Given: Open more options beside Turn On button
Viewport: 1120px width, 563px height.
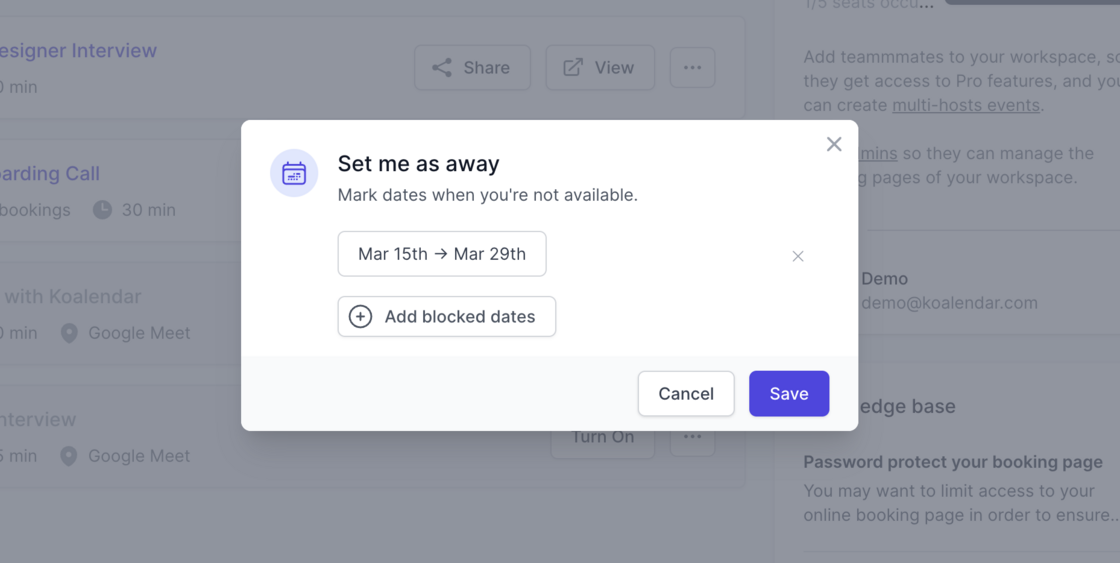Looking at the screenshot, I should pos(692,437).
